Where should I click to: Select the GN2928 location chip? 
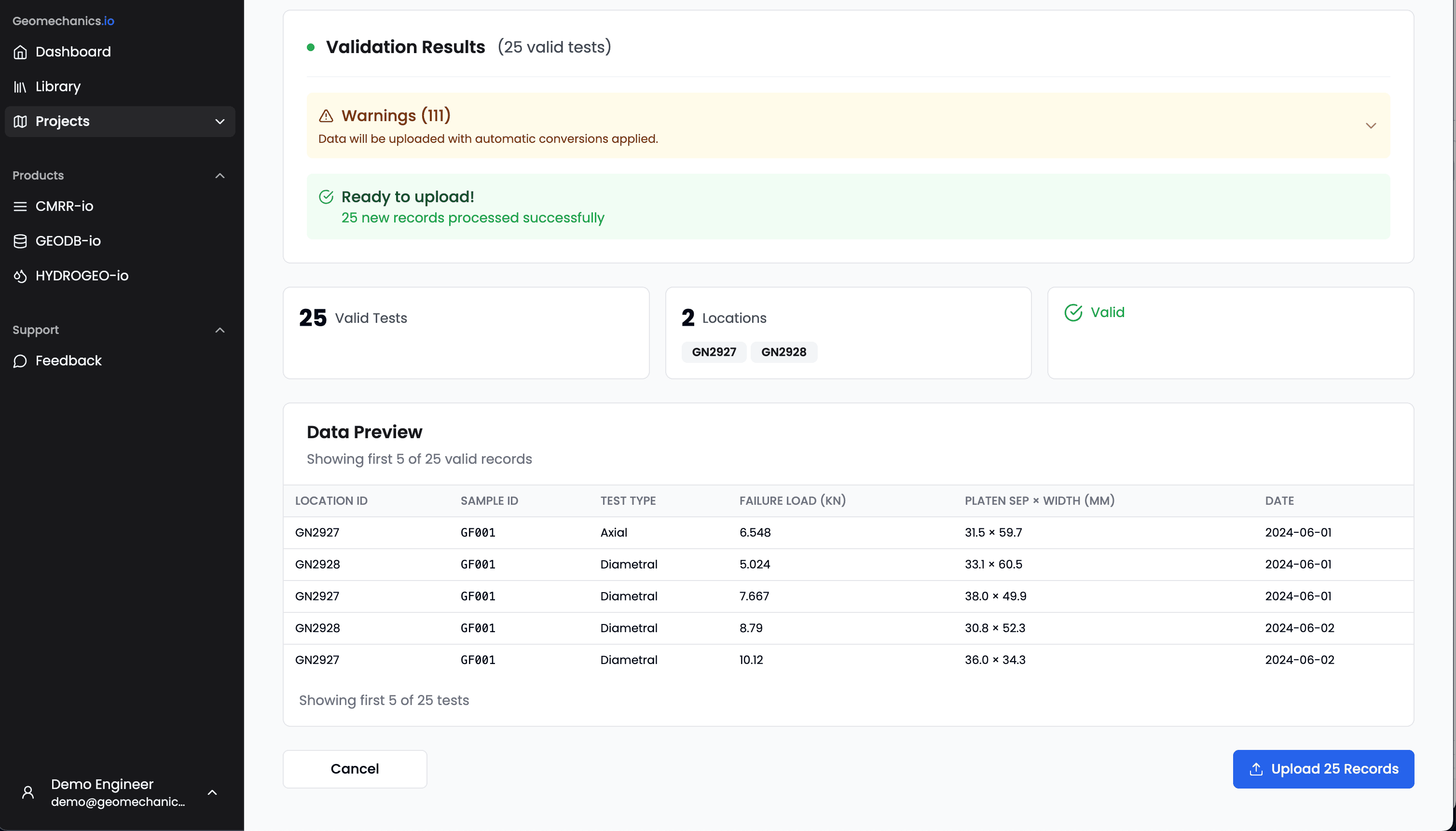783,352
